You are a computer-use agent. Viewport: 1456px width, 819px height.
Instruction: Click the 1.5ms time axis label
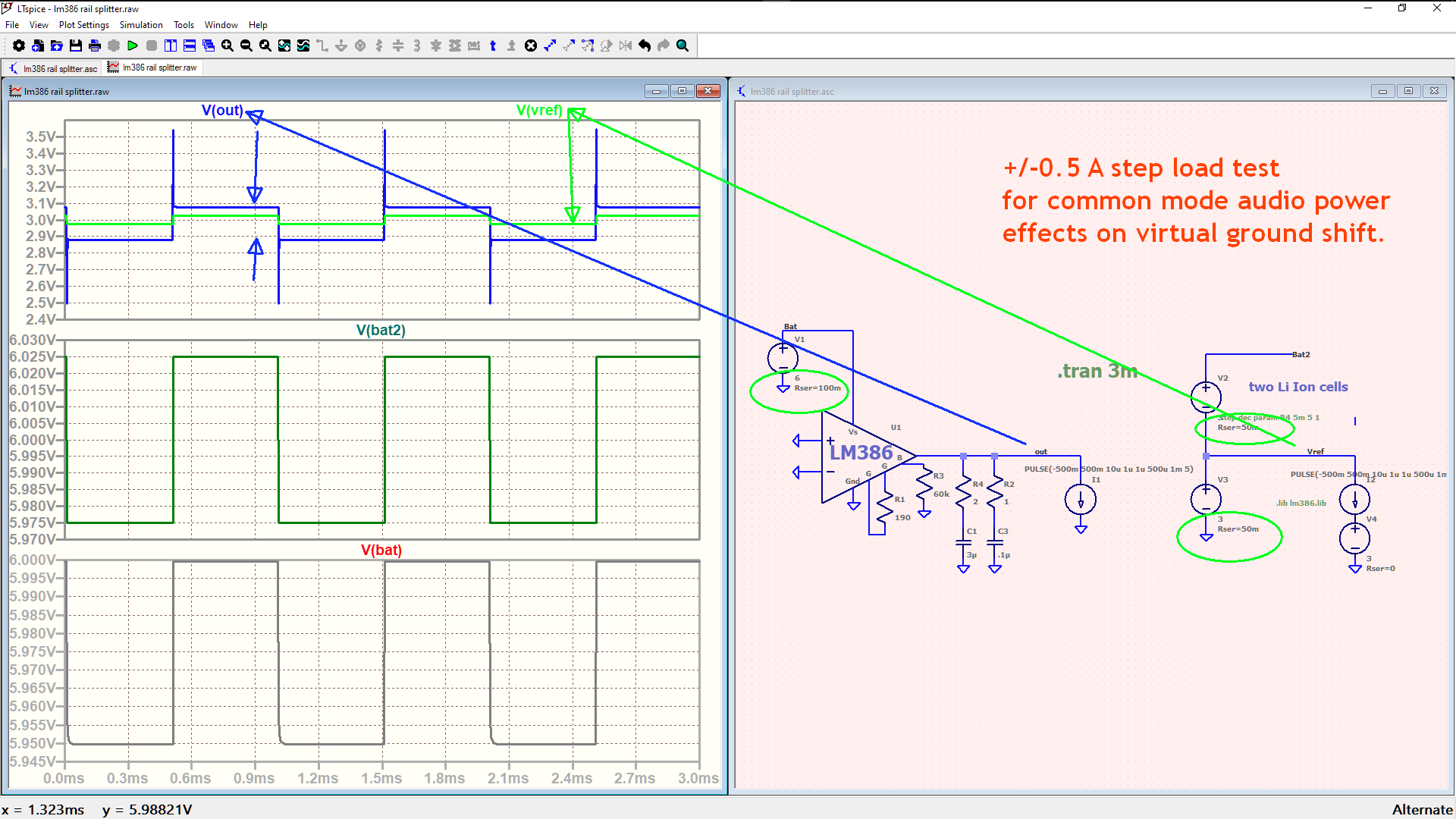pyautogui.click(x=381, y=779)
